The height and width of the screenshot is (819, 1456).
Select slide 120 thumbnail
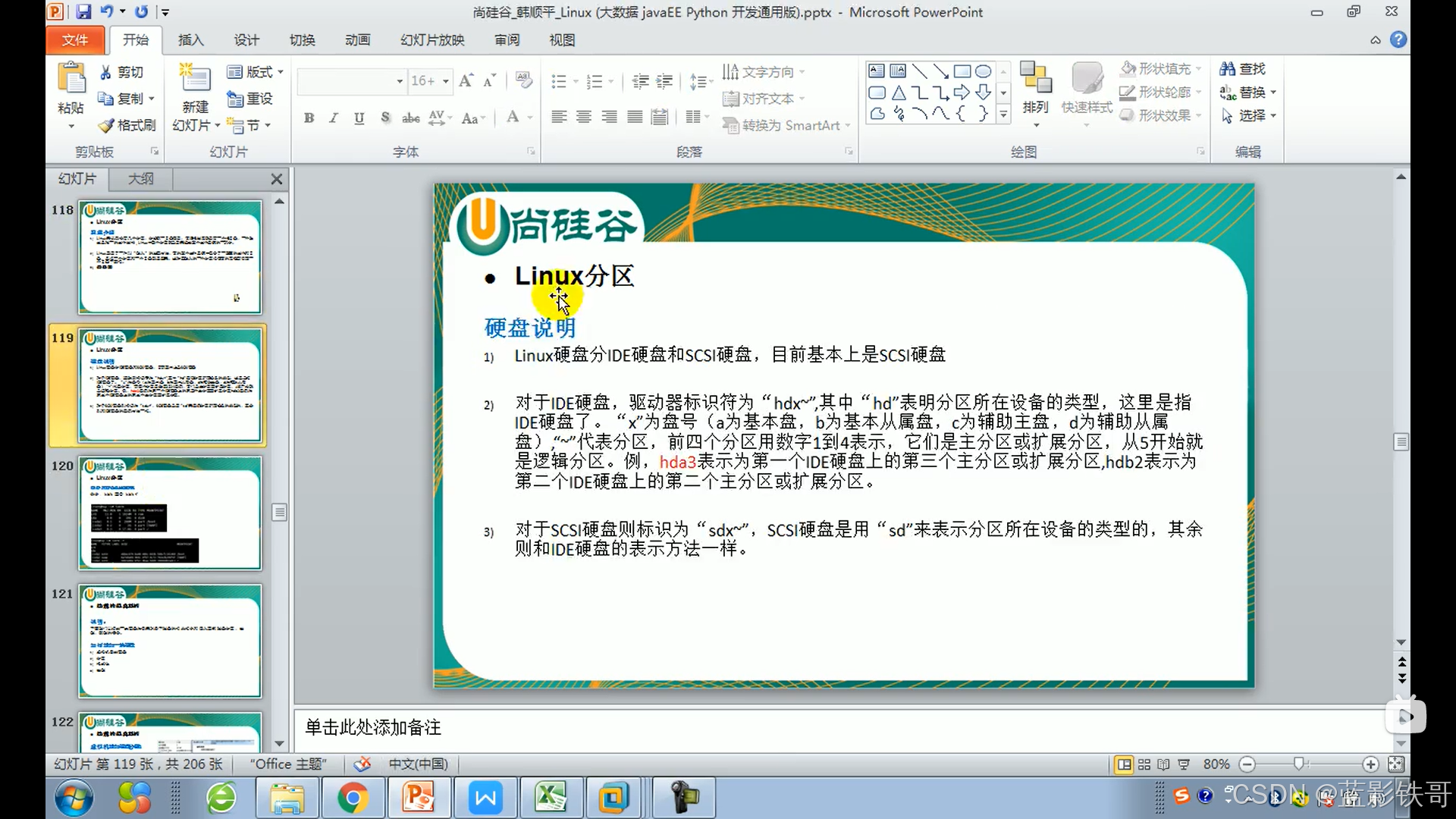[x=170, y=513]
